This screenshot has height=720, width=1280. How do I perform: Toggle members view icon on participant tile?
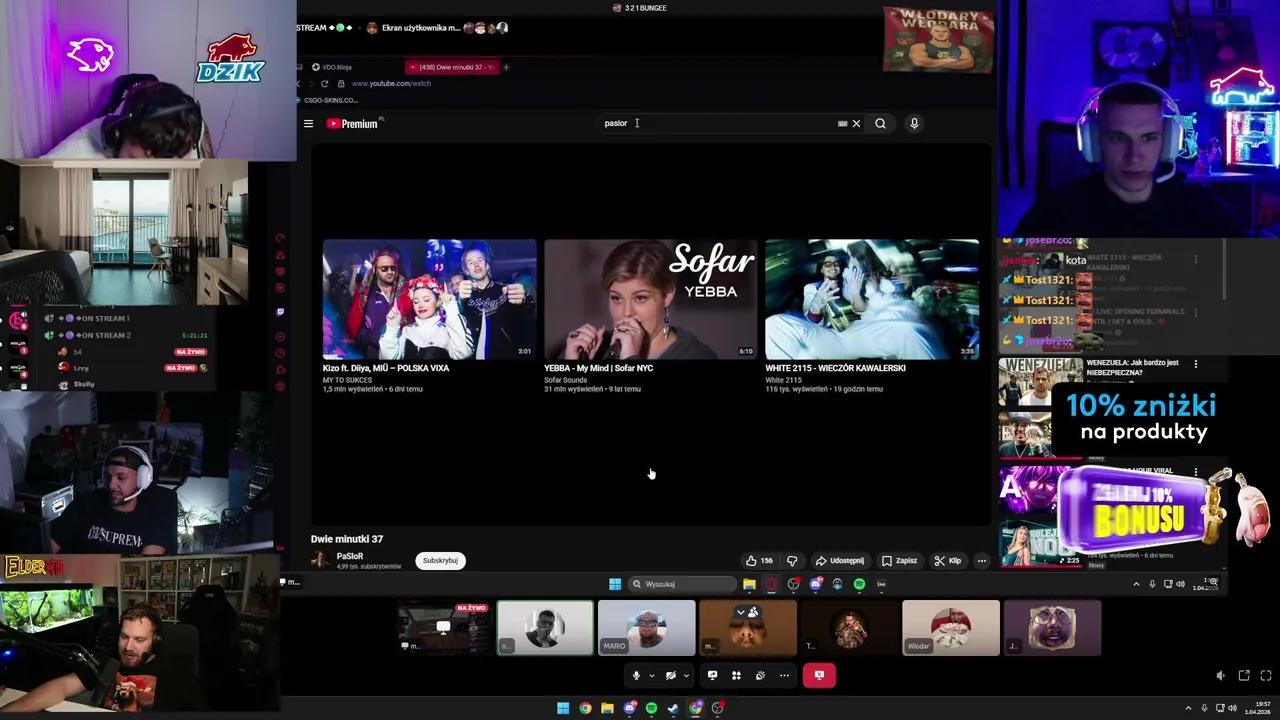(x=752, y=612)
